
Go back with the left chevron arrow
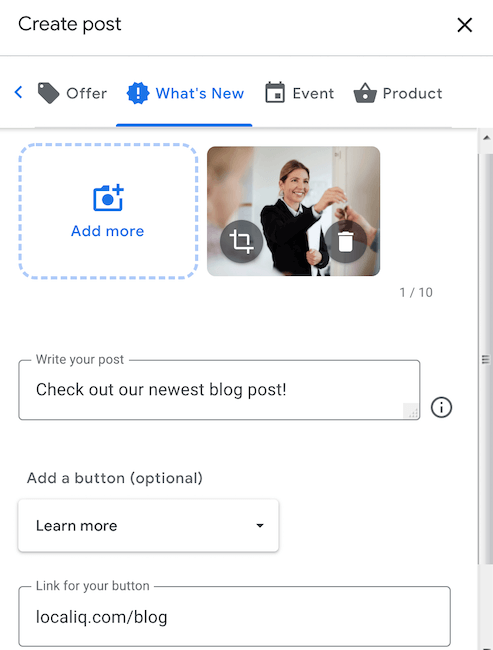(x=18, y=92)
